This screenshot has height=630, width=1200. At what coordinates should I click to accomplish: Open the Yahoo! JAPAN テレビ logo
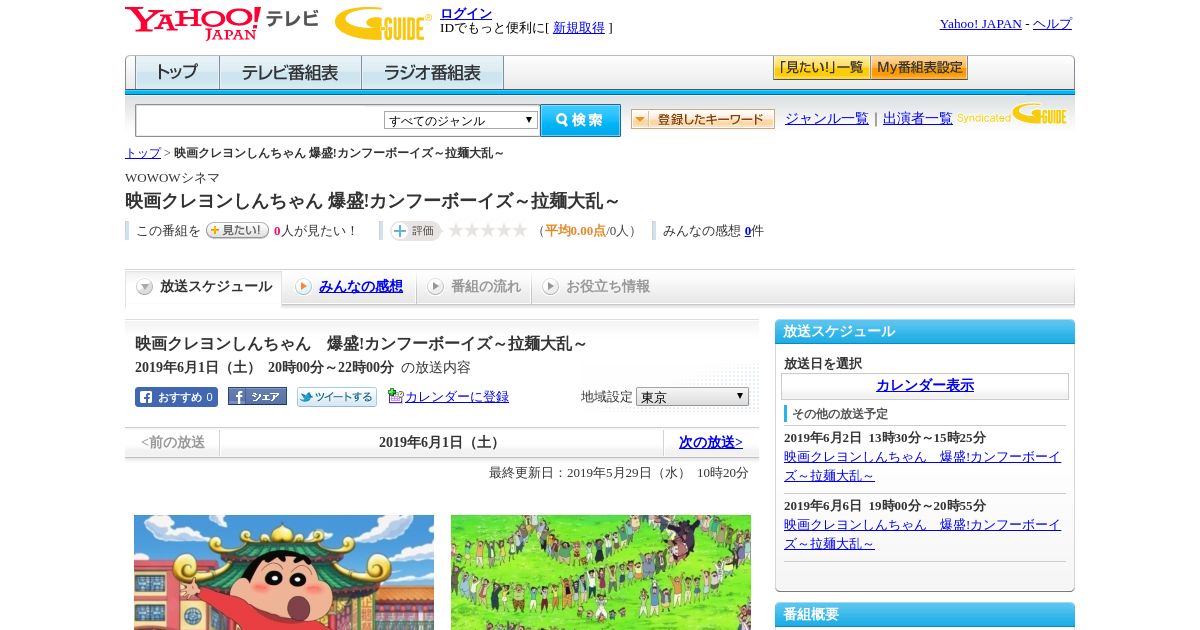point(222,23)
